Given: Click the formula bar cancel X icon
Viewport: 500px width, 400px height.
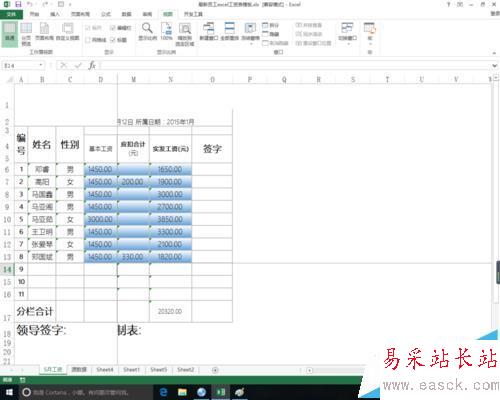Looking at the screenshot, I should tap(63, 65).
